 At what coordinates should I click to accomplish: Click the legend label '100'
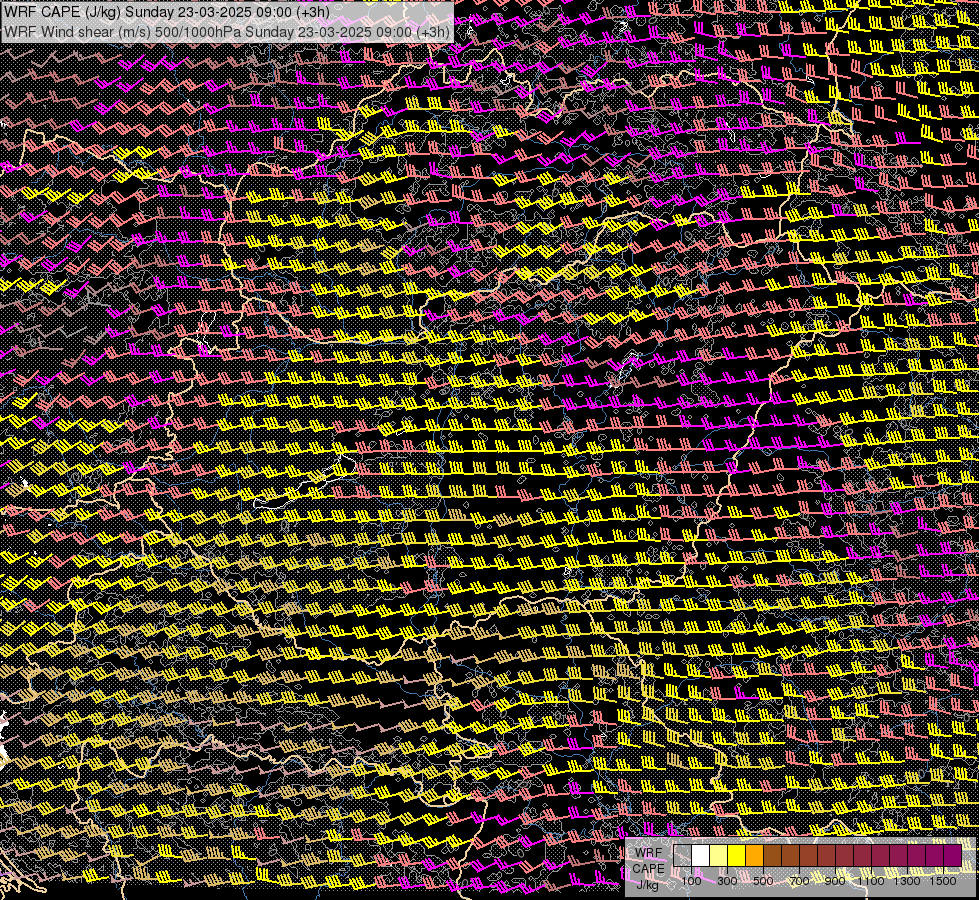(x=691, y=881)
